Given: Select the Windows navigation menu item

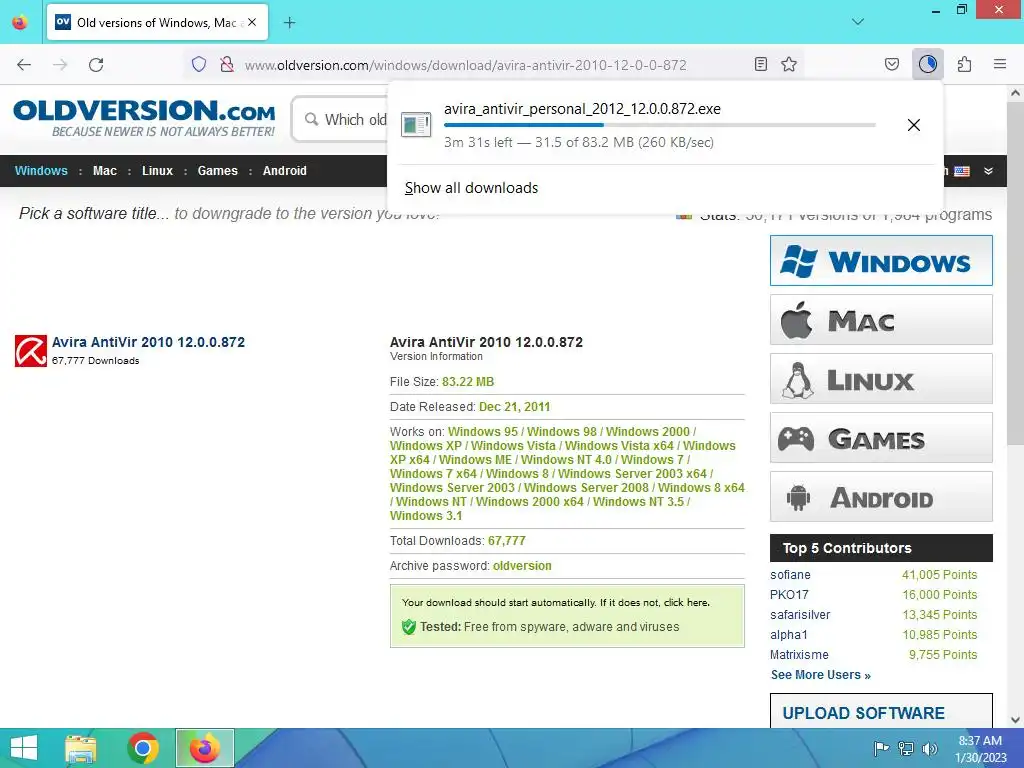Looking at the screenshot, I should (x=41, y=170).
